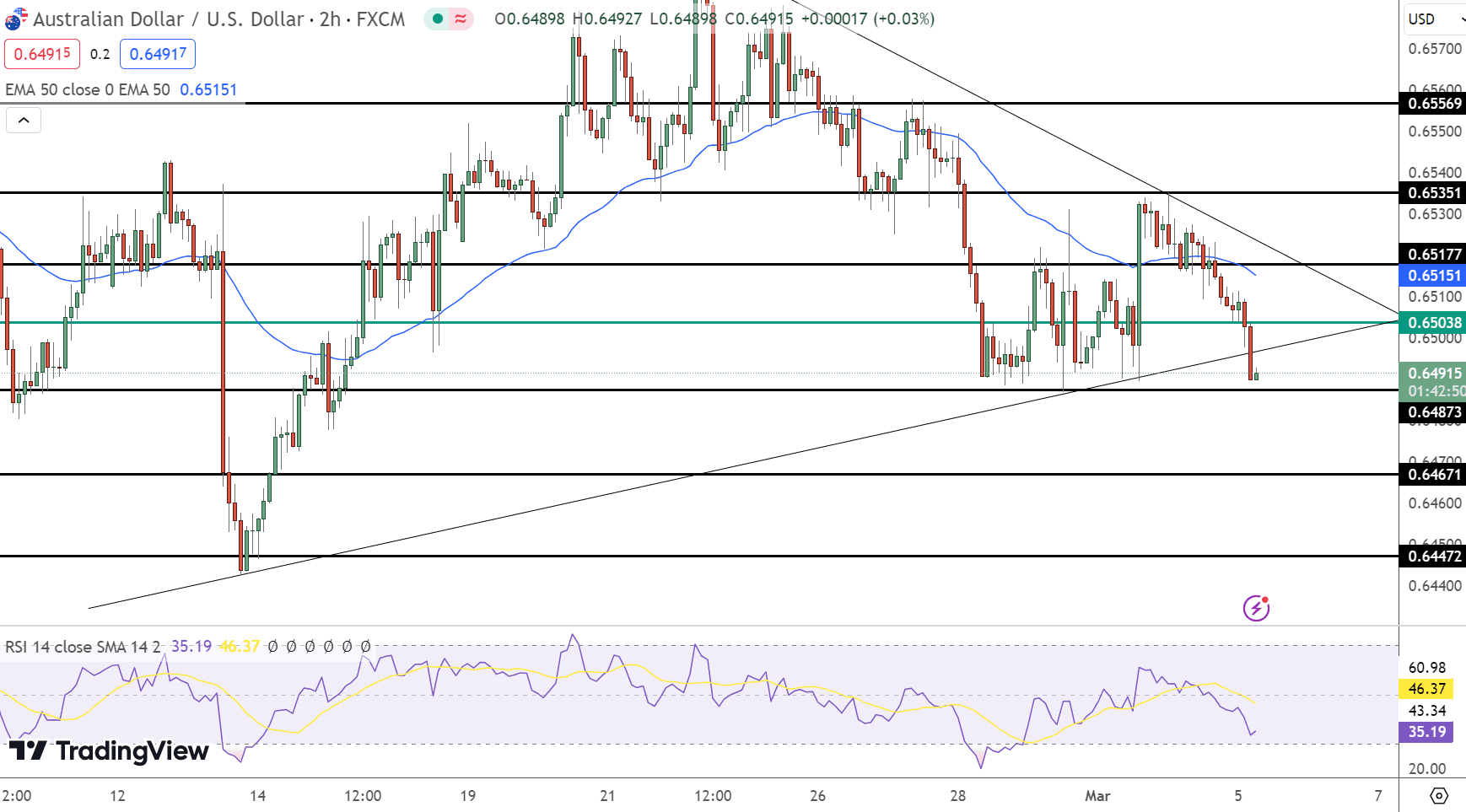Collapse the indicator legend arrow
Image resolution: width=1466 pixels, height=812 pixels.
point(24,121)
